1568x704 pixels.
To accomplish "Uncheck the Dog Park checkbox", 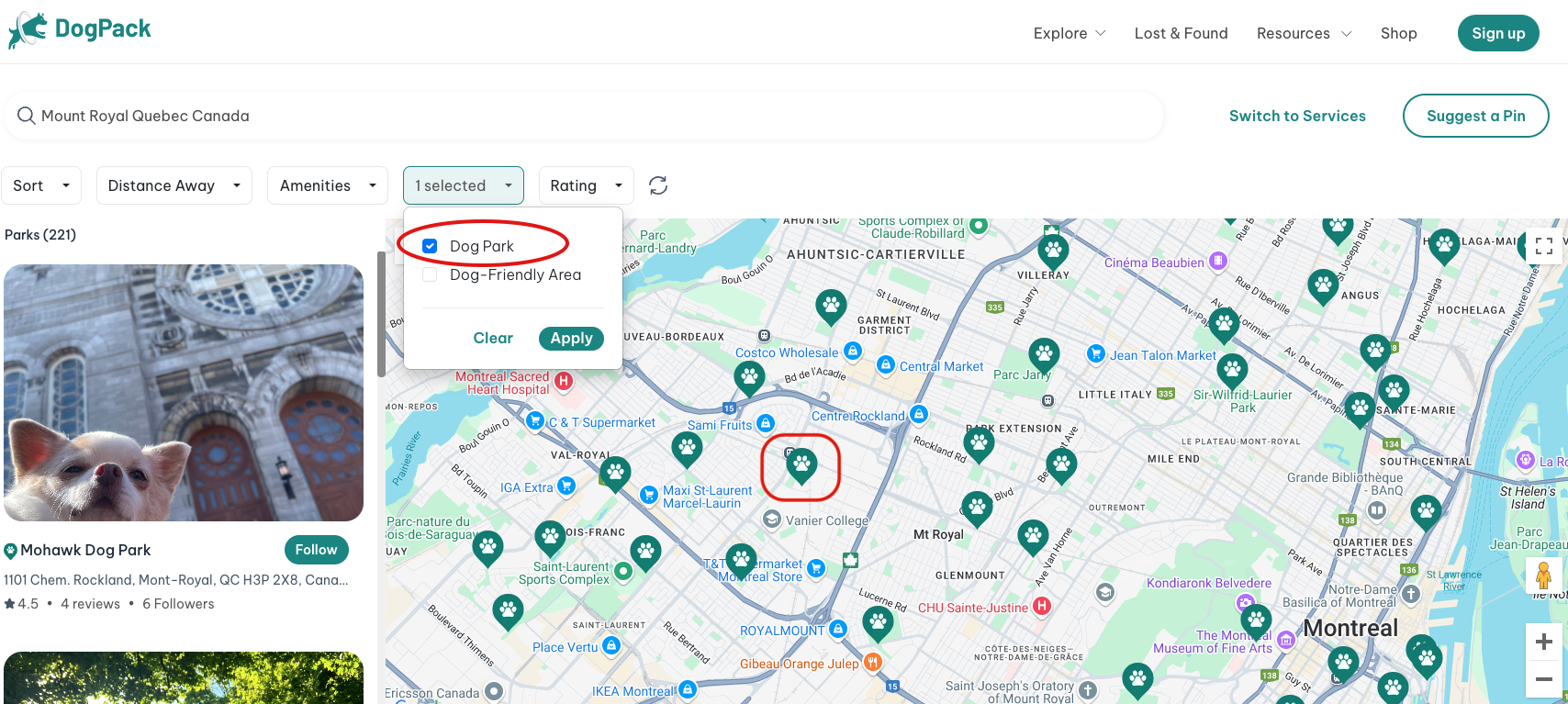I will point(430,246).
